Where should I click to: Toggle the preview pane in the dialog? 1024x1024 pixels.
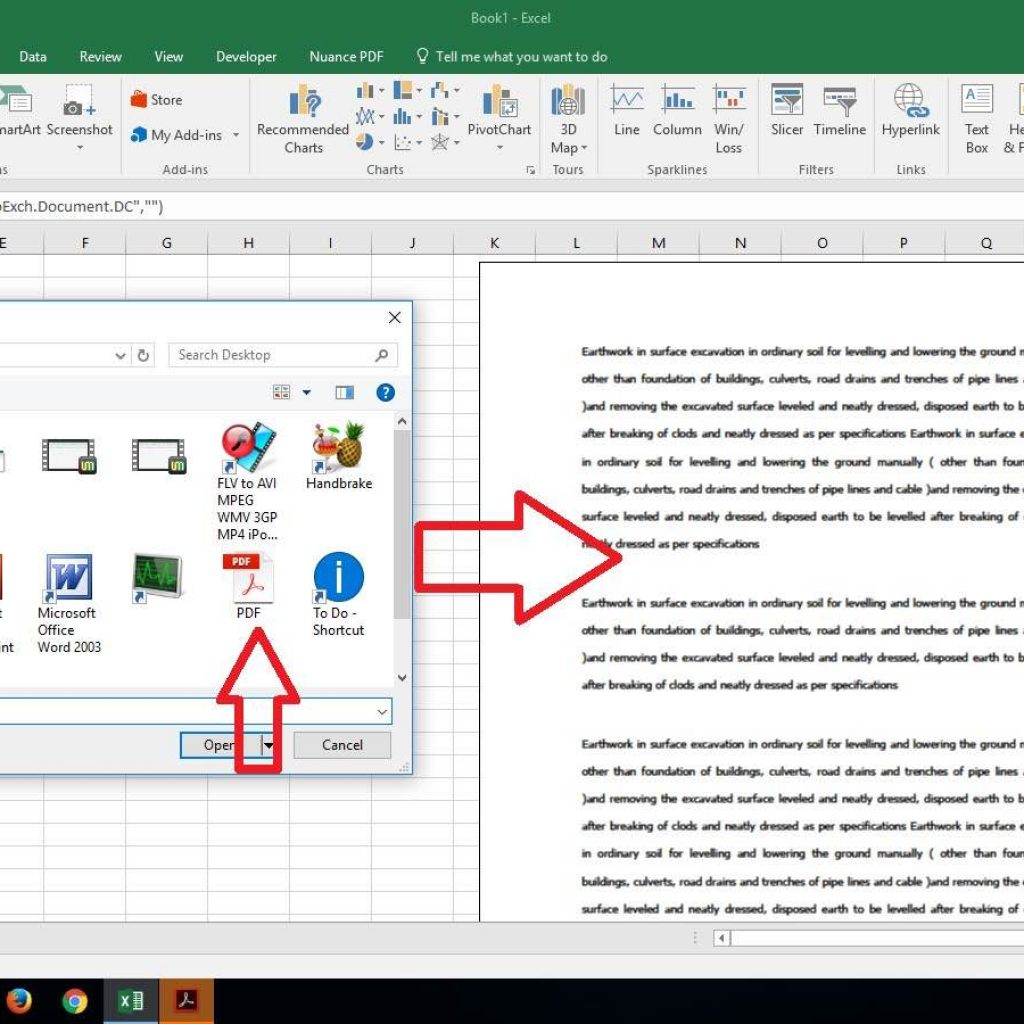point(344,392)
